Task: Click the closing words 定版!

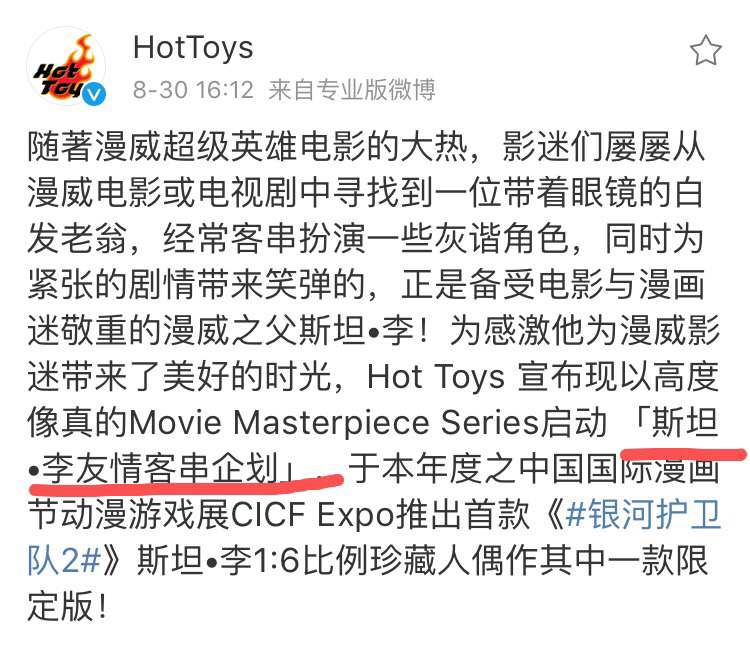Action: (x=67, y=607)
